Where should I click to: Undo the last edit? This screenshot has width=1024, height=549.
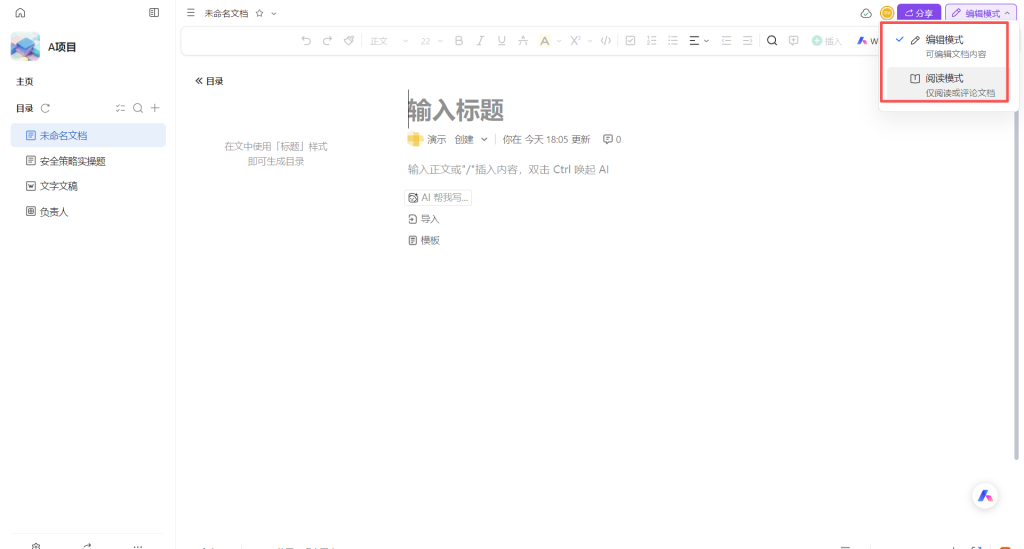306,40
